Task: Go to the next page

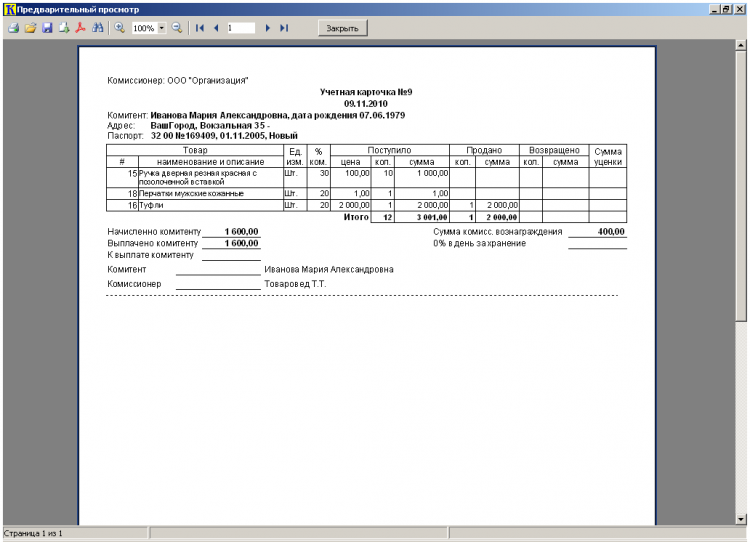Action: coord(267,28)
